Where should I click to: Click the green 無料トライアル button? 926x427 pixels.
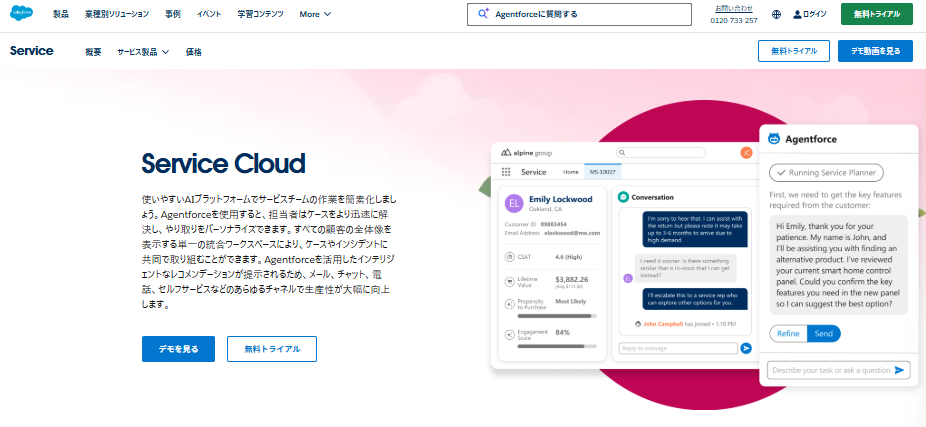(876, 14)
